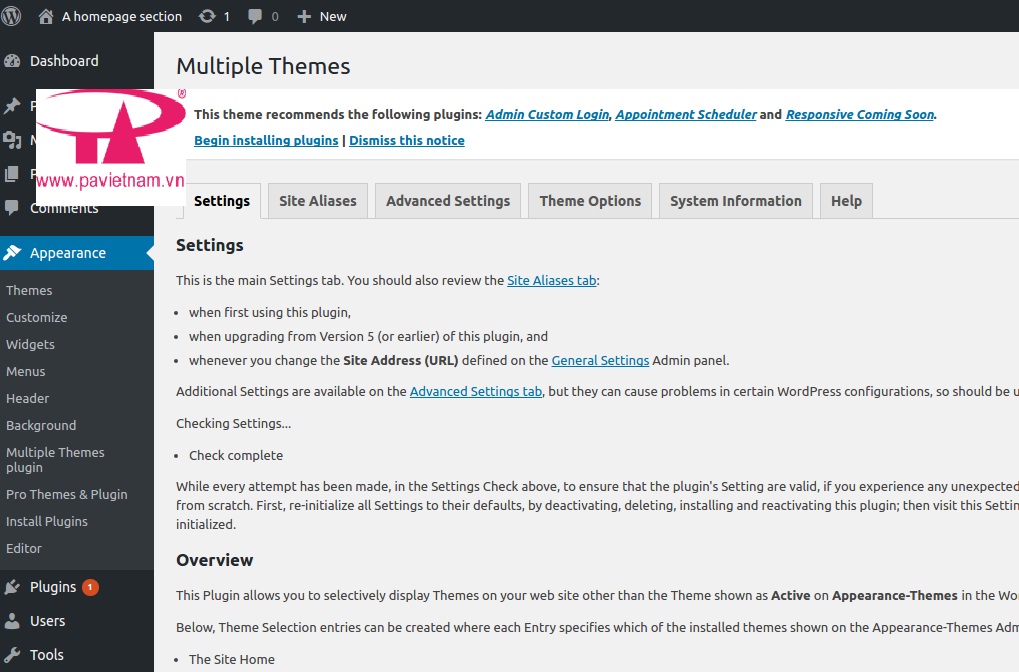Image resolution: width=1019 pixels, height=672 pixels.
Task: Open the Dashboard menu item
Action: click(64, 61)
